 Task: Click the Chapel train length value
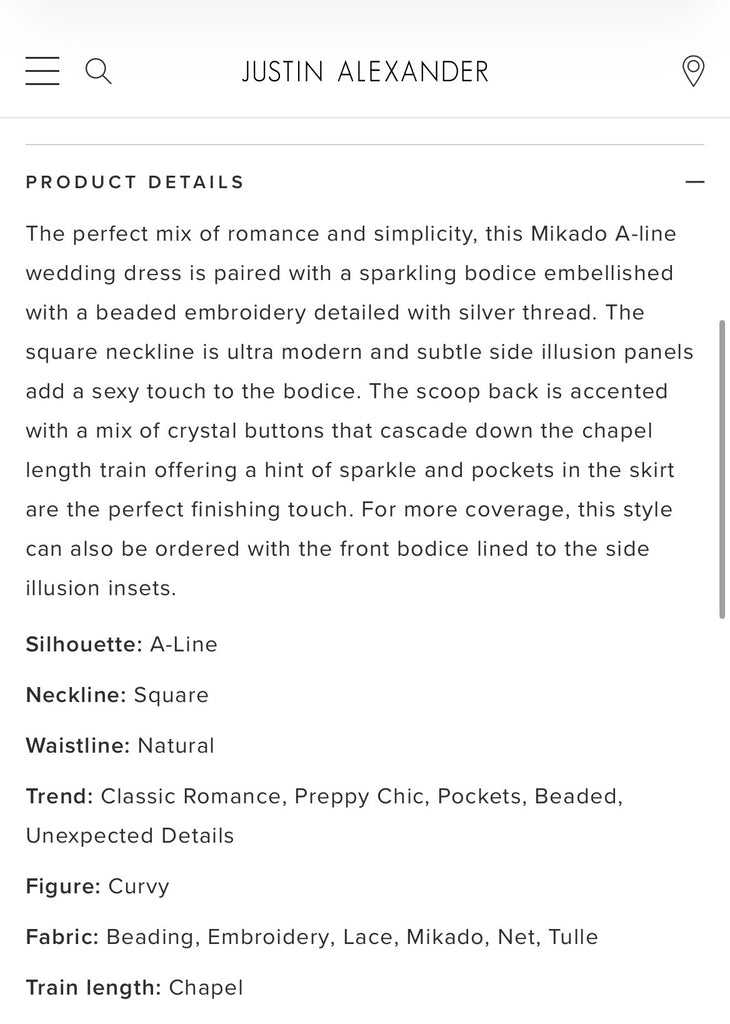pyautogui.click(x=206, y=988)
